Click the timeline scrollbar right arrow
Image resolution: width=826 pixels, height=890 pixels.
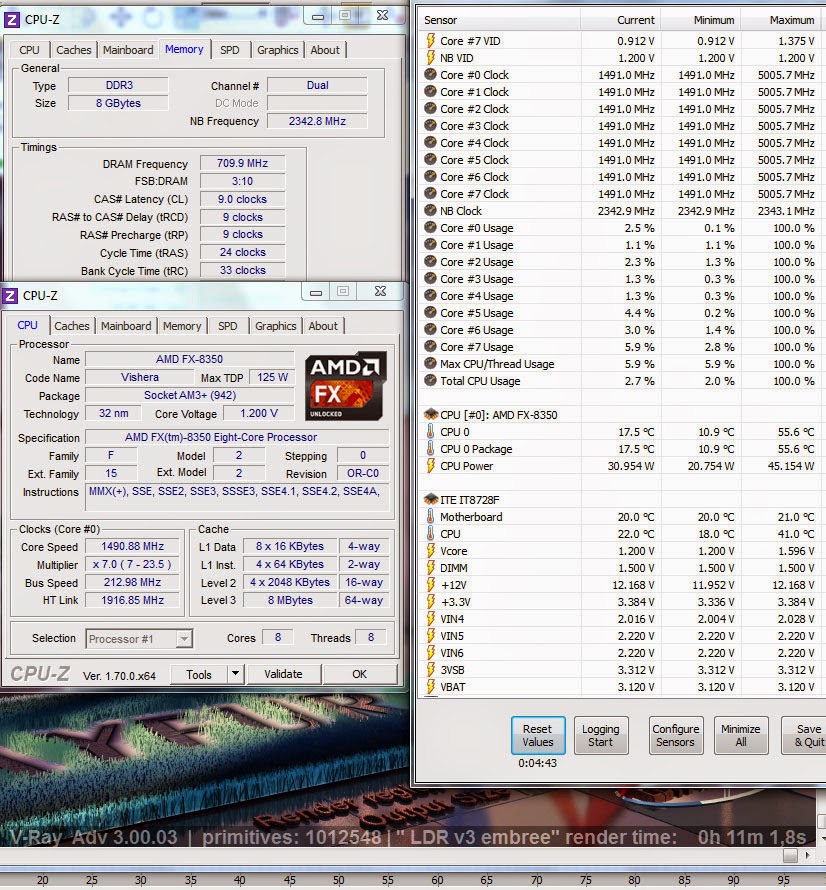coord(808,855)
